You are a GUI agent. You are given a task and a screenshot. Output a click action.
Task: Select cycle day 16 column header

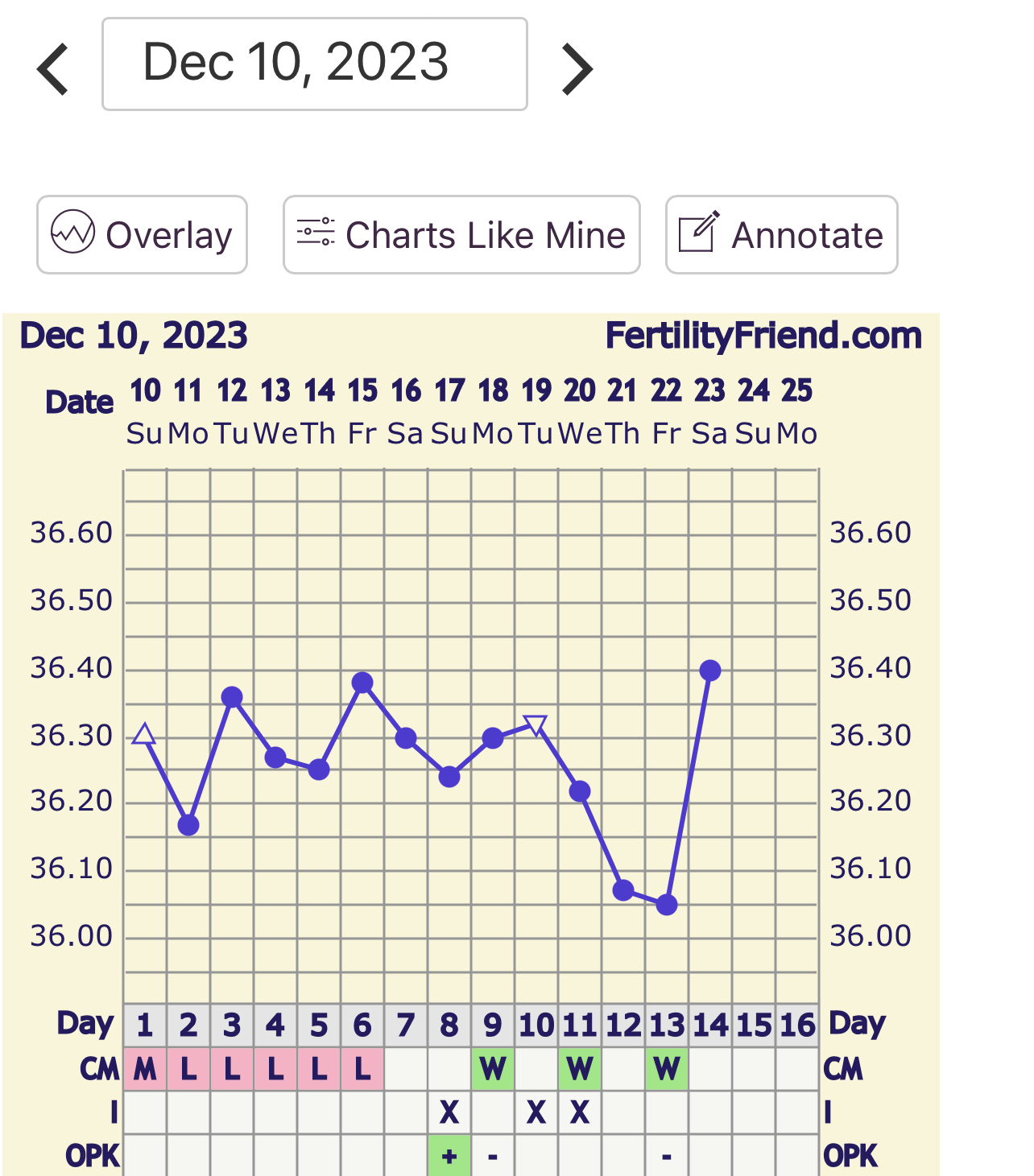[797, 1025]
